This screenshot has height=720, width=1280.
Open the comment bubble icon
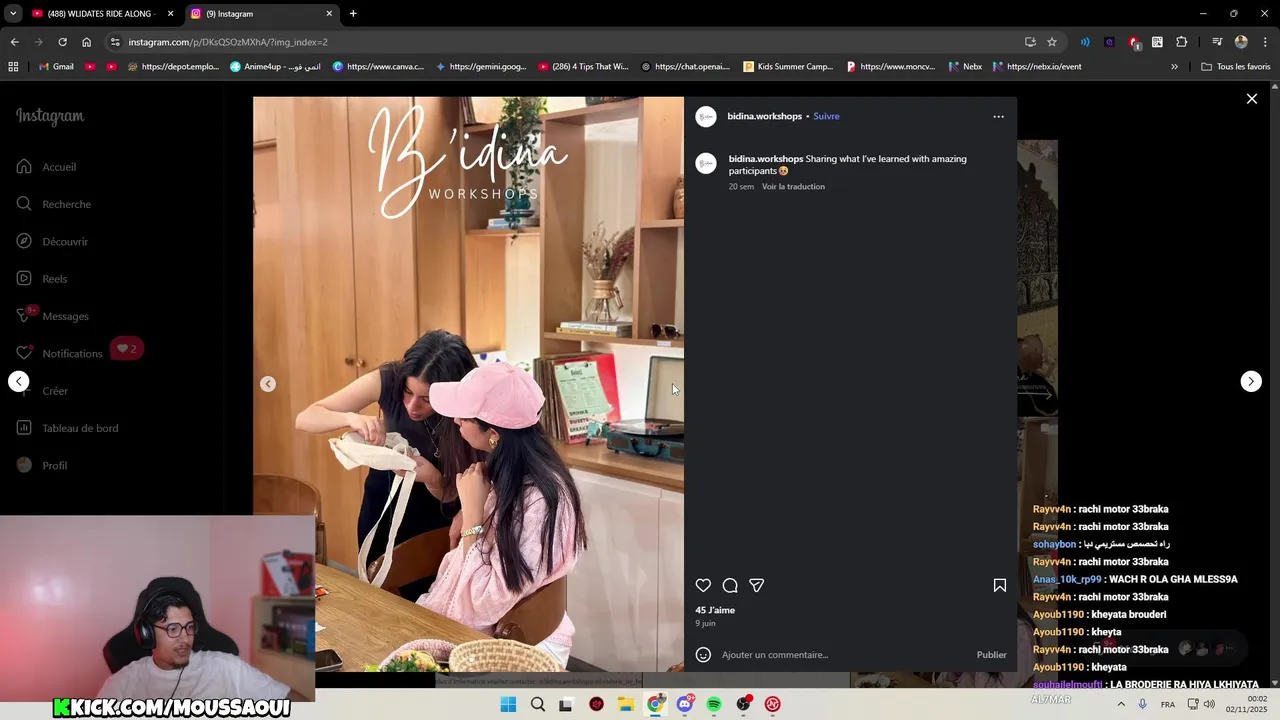coord(730,586)
